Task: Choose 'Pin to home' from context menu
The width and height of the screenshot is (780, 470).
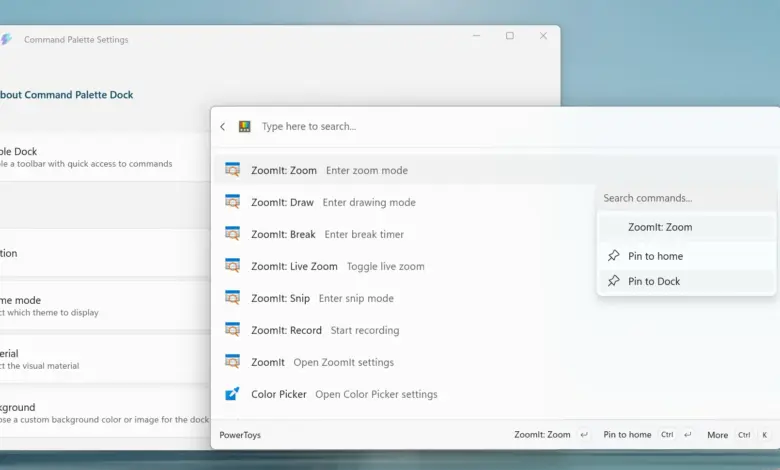Action: (x=686, y=256)
